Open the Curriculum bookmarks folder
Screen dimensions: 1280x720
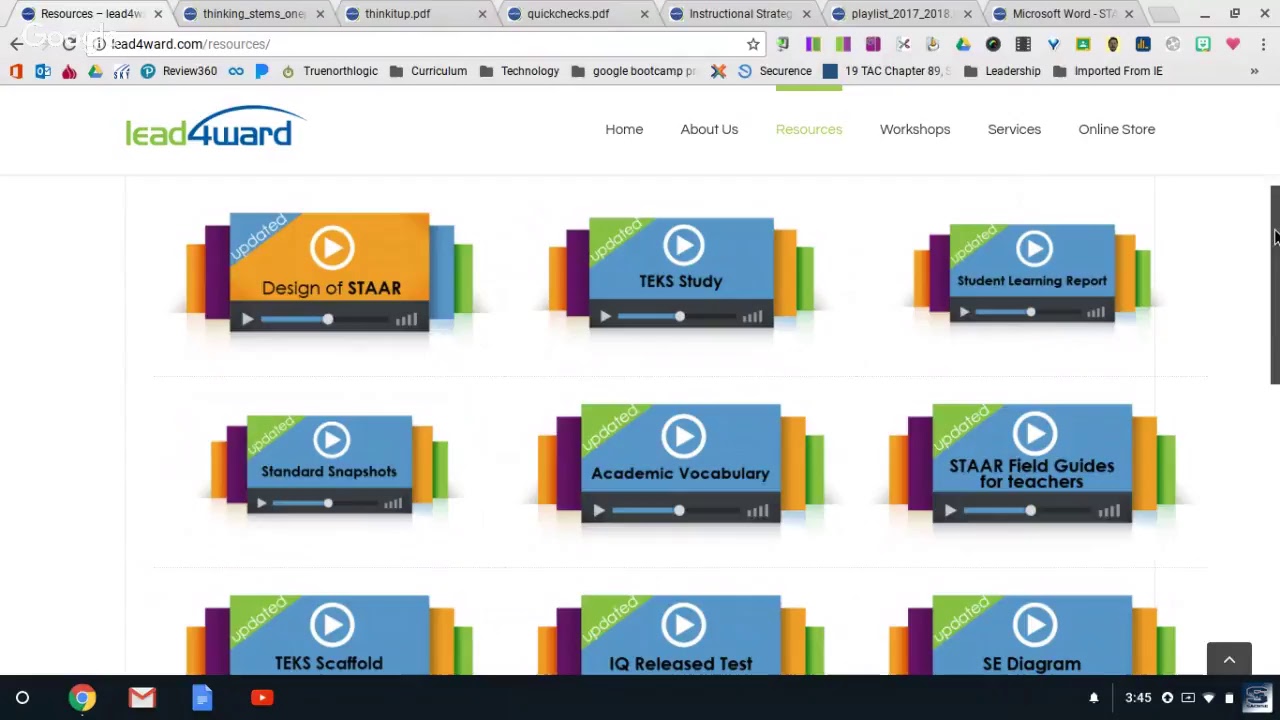pyautogui.click(x=428, y=71)
